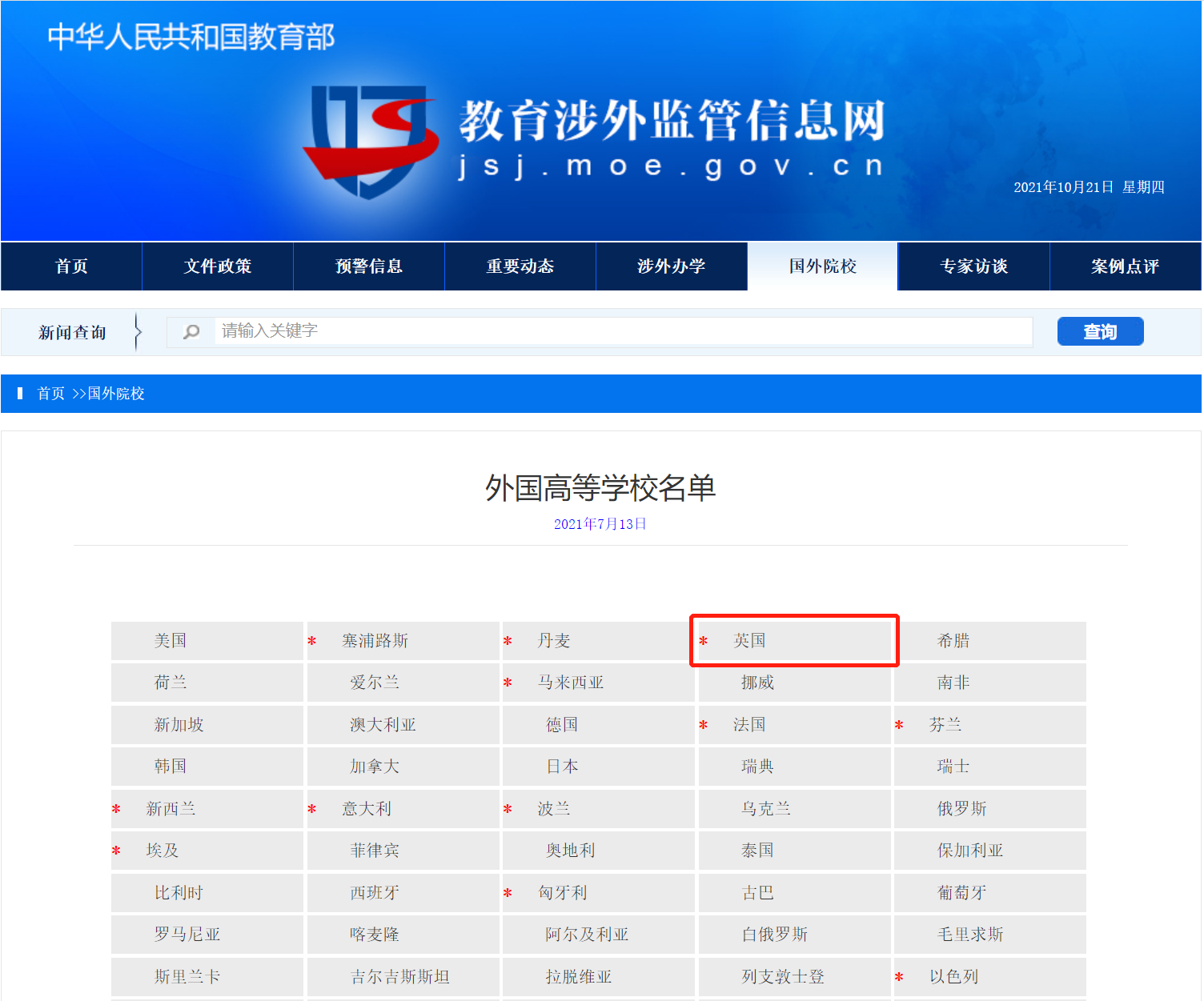Screen dimensions: 1204x1001
Task: Select the 国外院校 tab in the navigation bar
Action: [823, 266]
